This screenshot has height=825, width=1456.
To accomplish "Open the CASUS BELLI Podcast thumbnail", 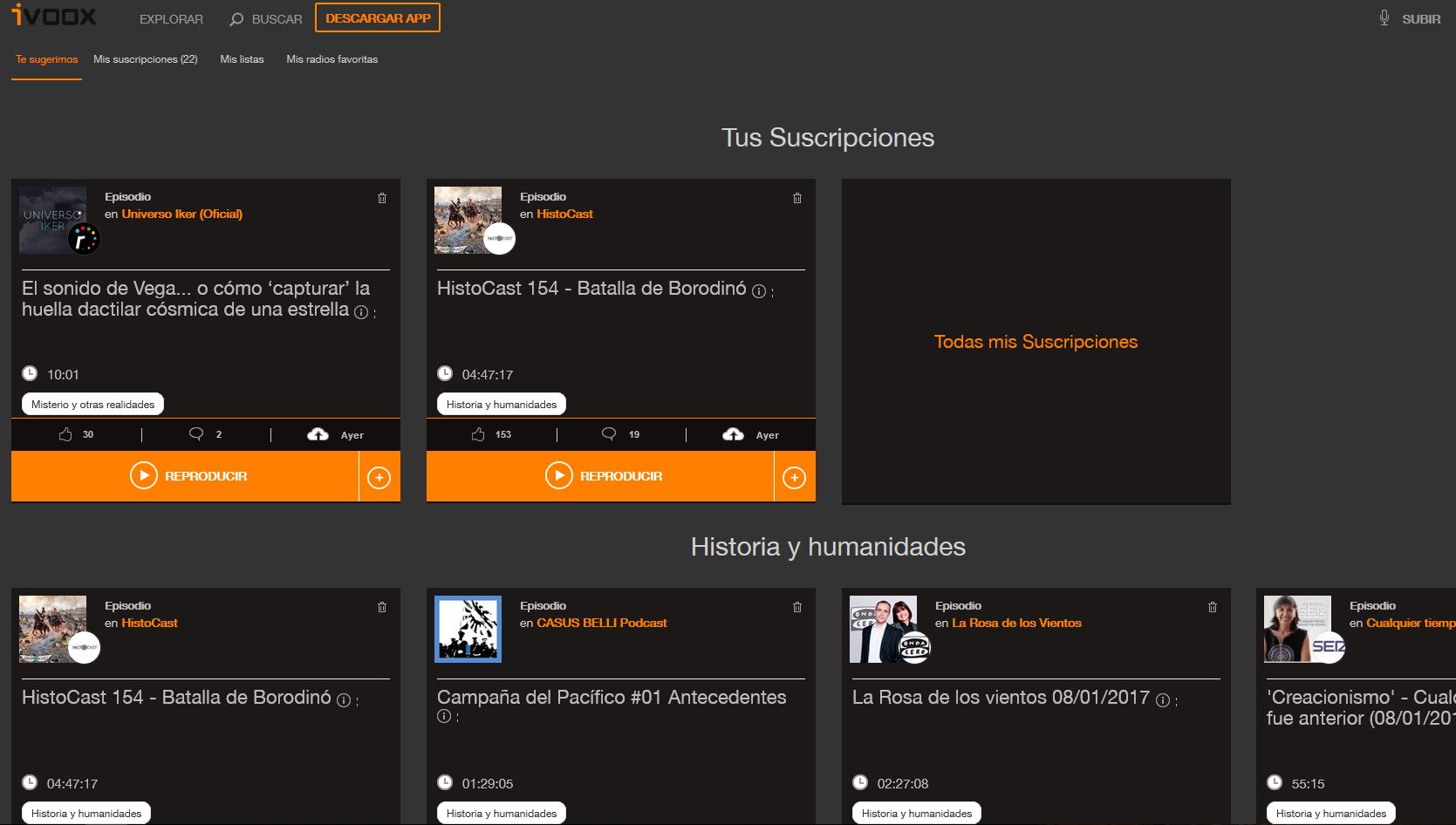I will click(468, 629).
